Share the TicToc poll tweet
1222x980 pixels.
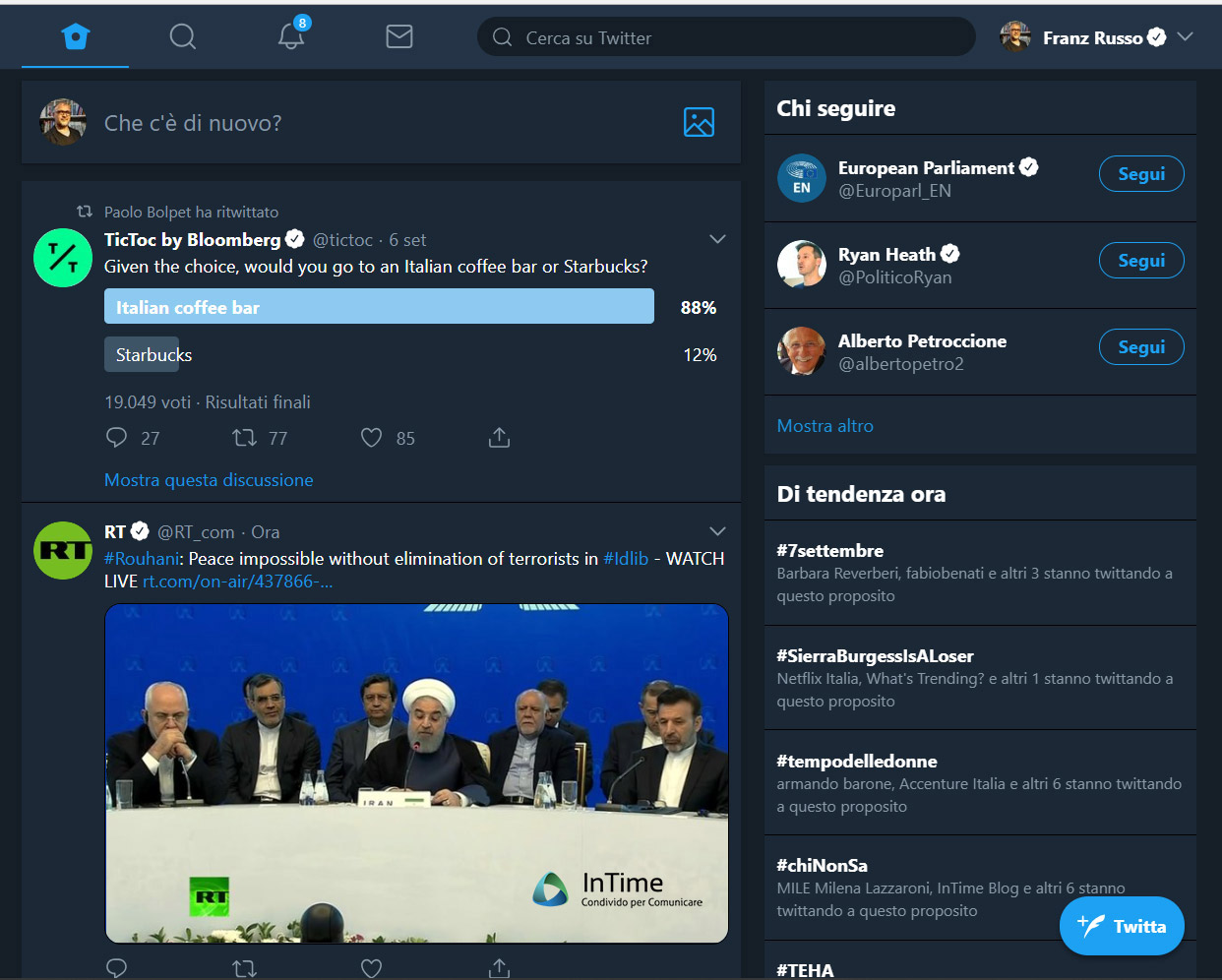tap(499, 437)
